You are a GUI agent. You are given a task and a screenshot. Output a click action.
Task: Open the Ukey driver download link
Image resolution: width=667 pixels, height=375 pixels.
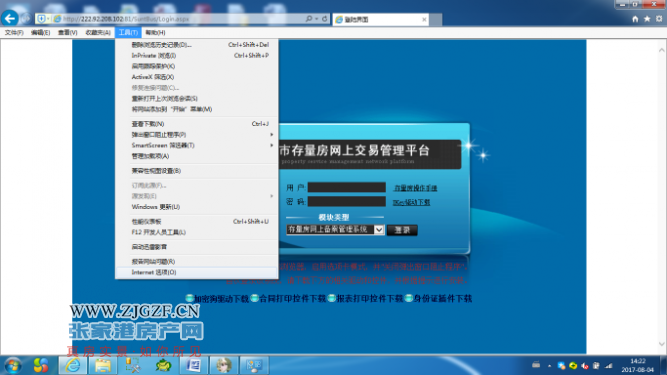[x=411, y=202]
